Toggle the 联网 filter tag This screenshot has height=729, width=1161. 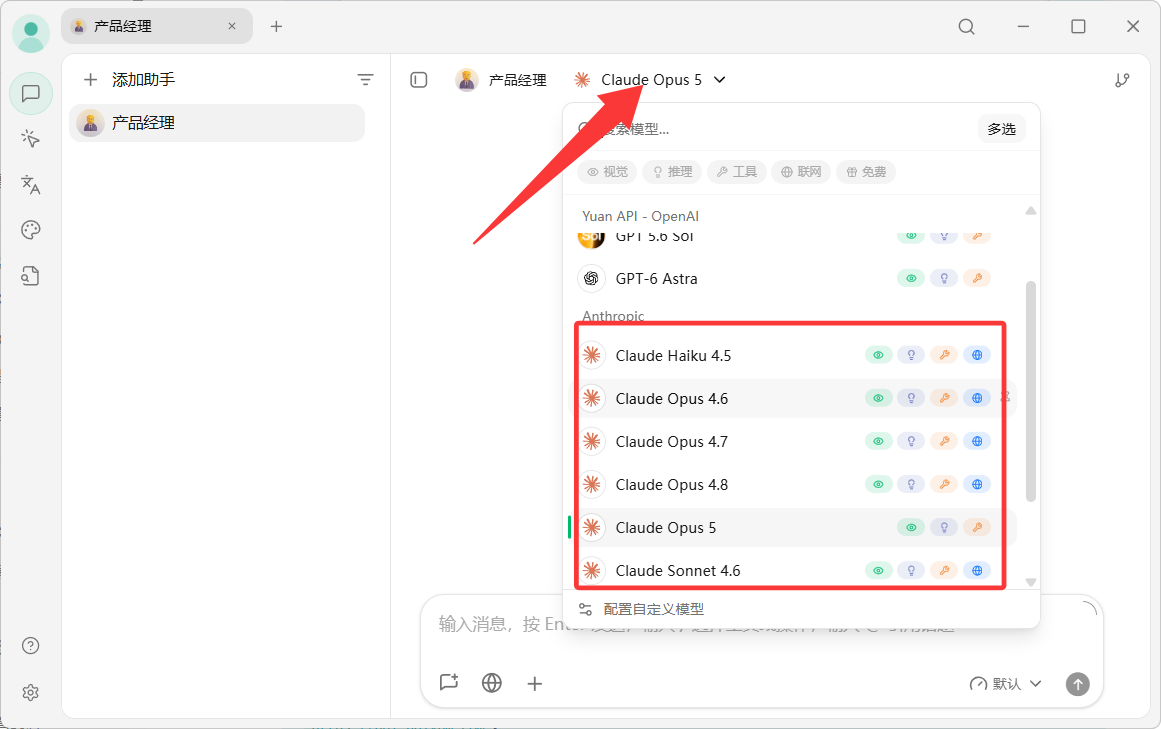coord(801,172)
